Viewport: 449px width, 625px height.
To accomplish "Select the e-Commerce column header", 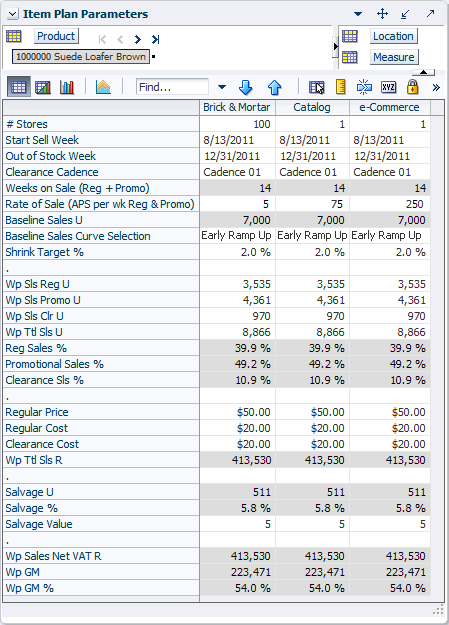I will tap(390, 108).
